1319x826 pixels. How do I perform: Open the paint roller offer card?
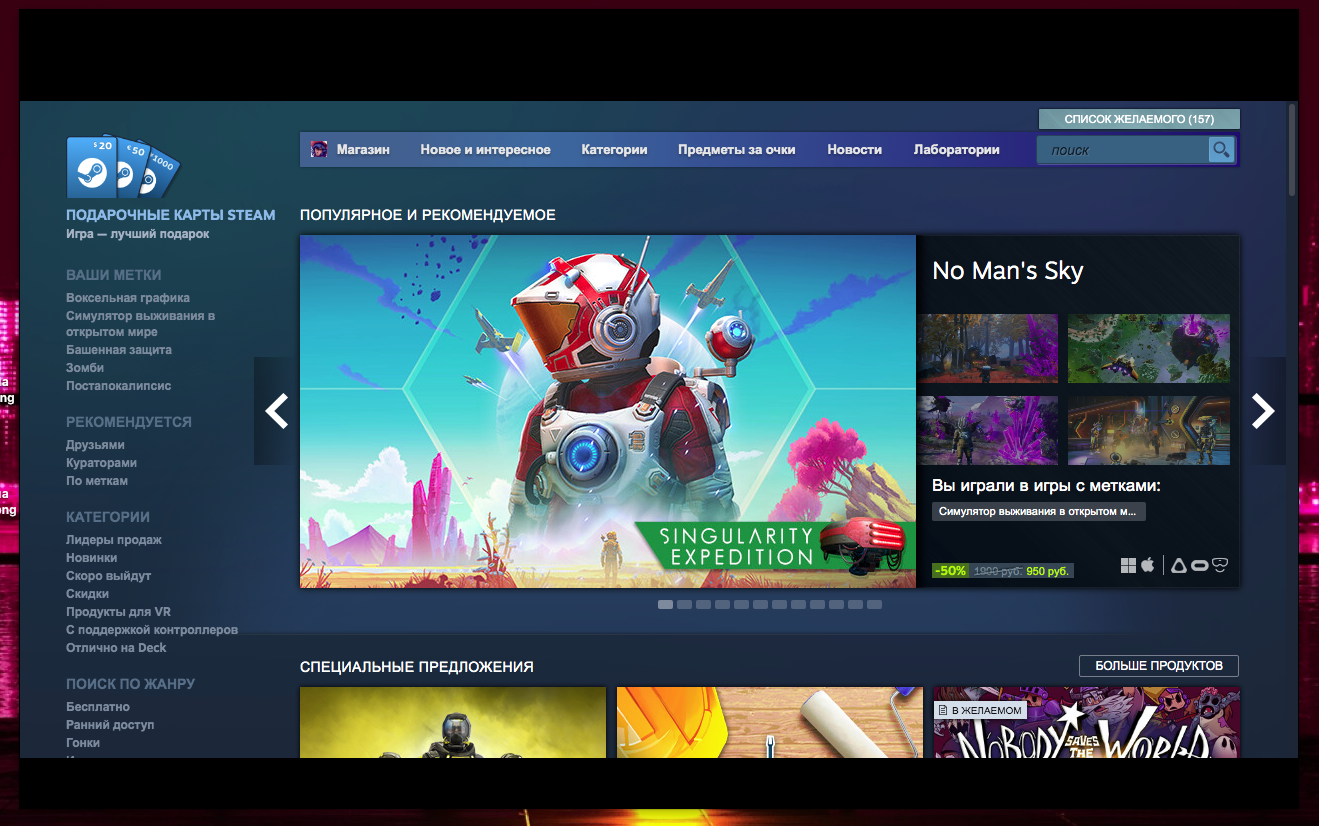coord(770,722)
